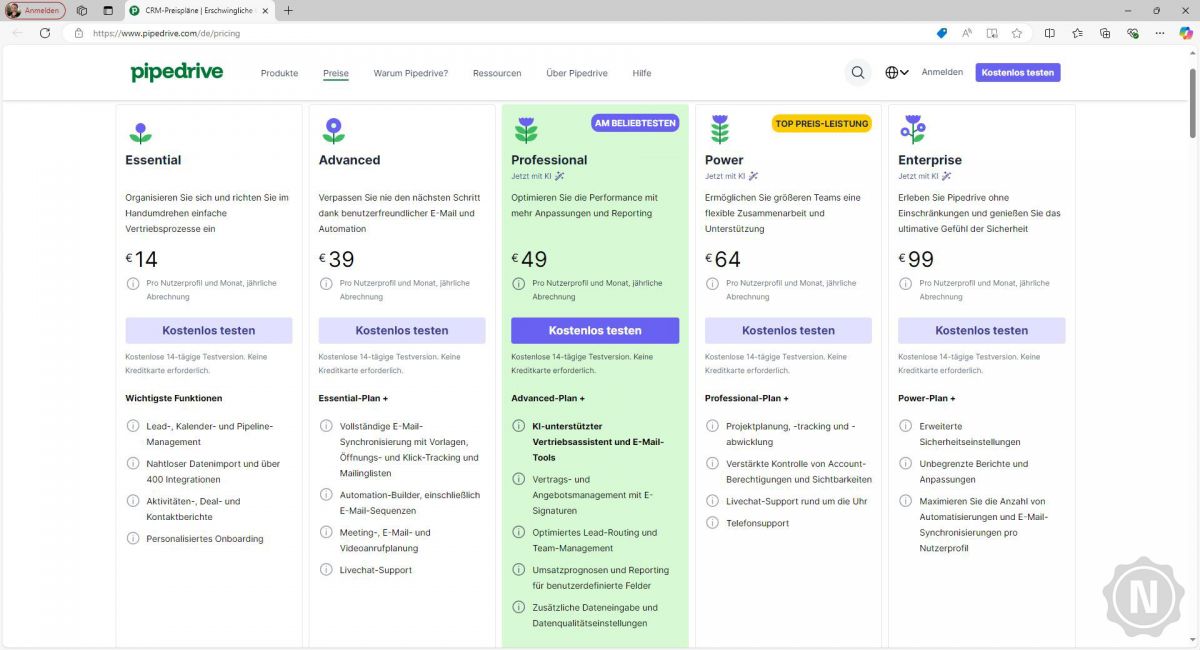Start free trial for Enterprise plan
Viewport: 1200px width, 650px height.
[982, 330]
